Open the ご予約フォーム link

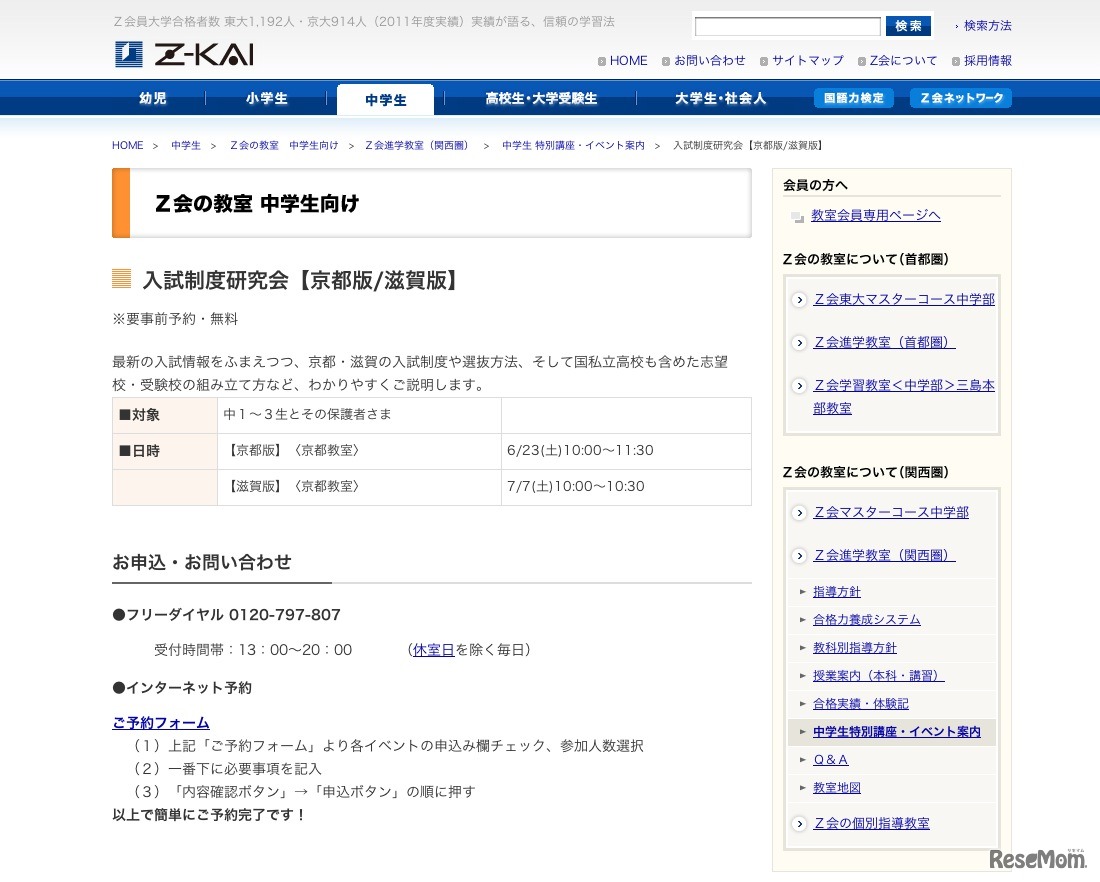161,723
